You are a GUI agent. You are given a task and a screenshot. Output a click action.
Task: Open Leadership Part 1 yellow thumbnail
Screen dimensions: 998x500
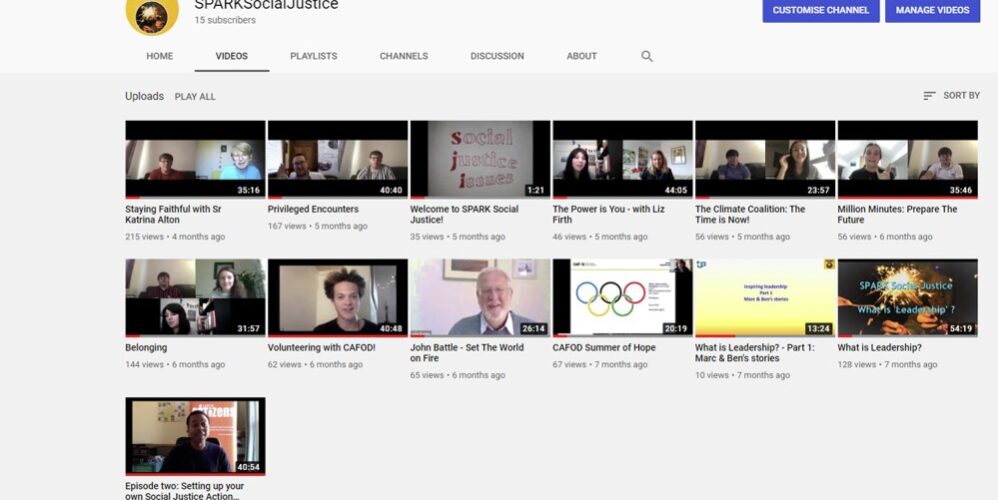(765, 298)
